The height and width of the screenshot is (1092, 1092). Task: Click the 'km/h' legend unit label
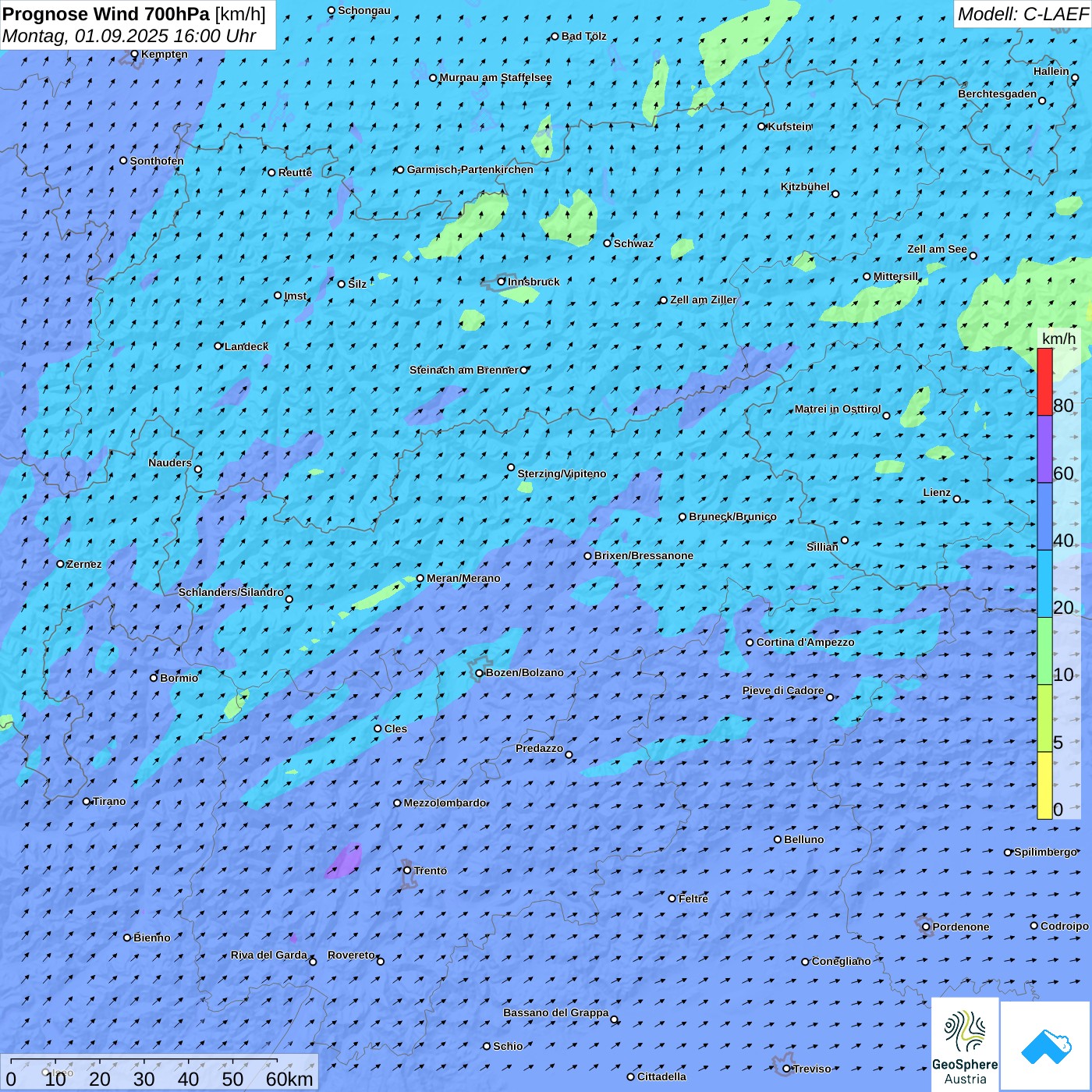[x=1058, y=339]
